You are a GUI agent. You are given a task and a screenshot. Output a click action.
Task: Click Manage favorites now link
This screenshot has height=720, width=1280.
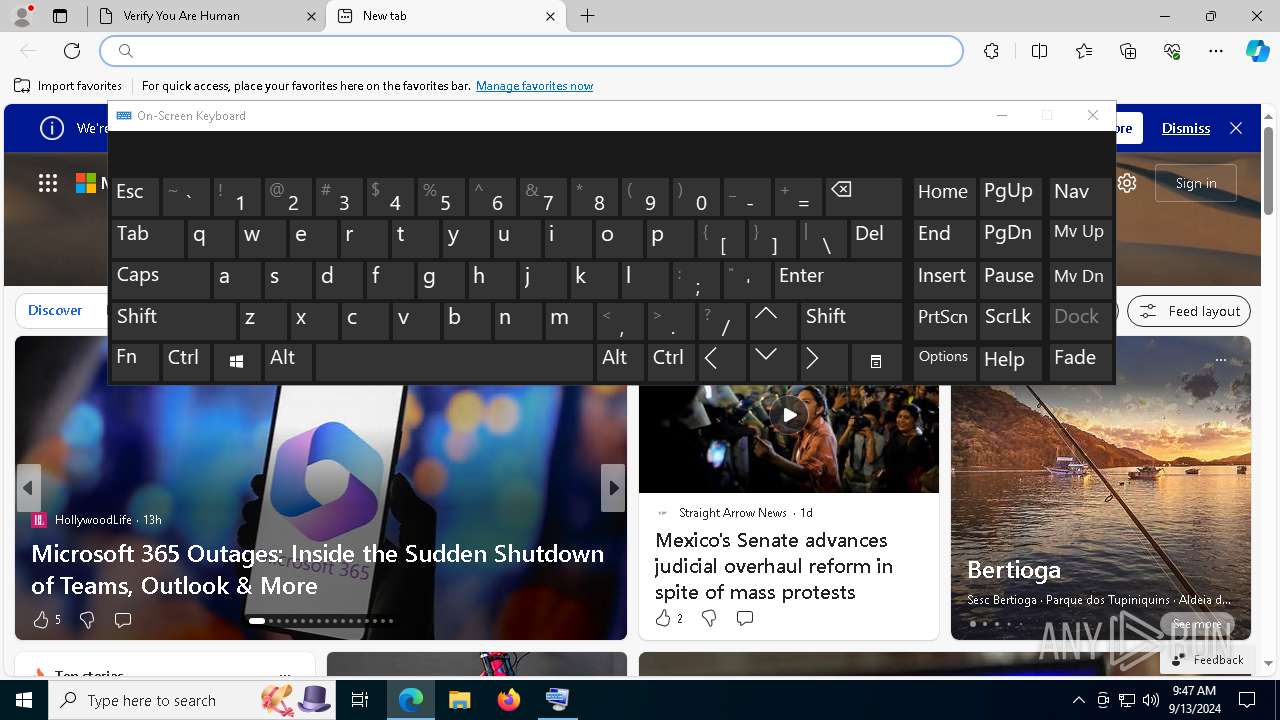pyautogui.click(x=534, y=86)
